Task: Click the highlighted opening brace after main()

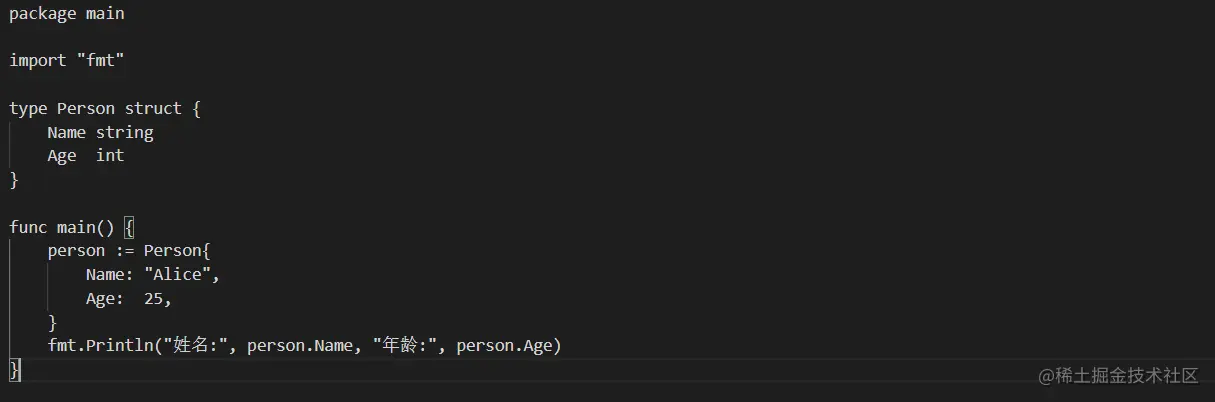Action: [129, 227]
